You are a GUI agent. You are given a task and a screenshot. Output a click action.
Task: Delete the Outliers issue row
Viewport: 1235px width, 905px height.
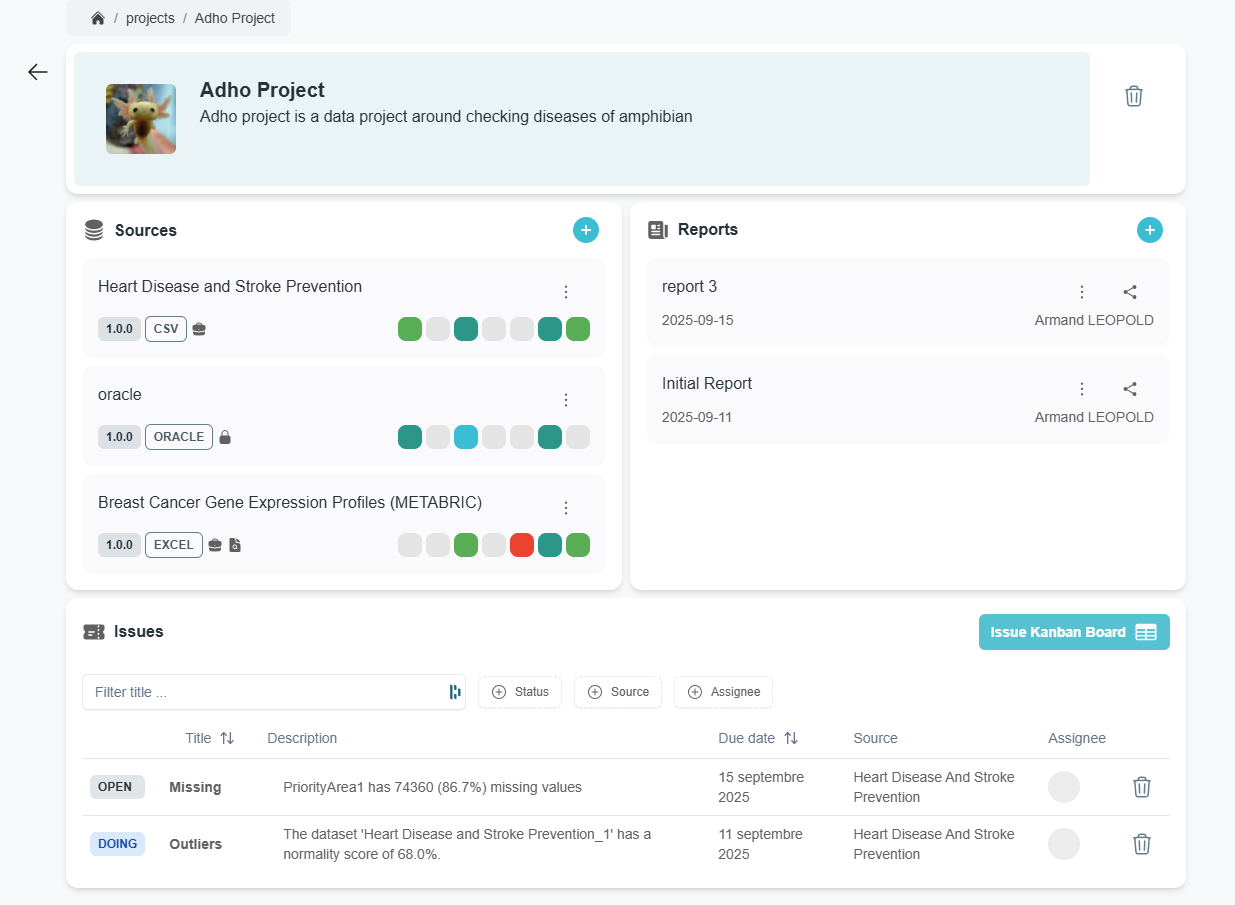pos(1141,844)
